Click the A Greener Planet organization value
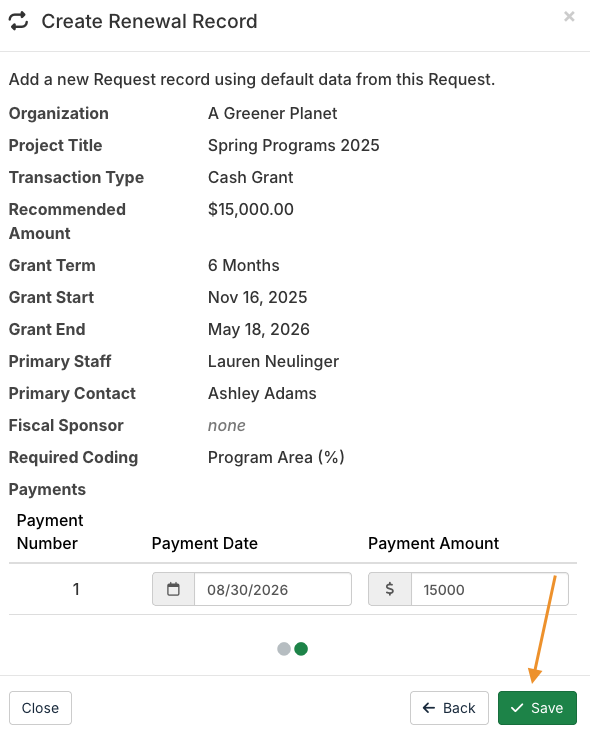 point(273,113)
